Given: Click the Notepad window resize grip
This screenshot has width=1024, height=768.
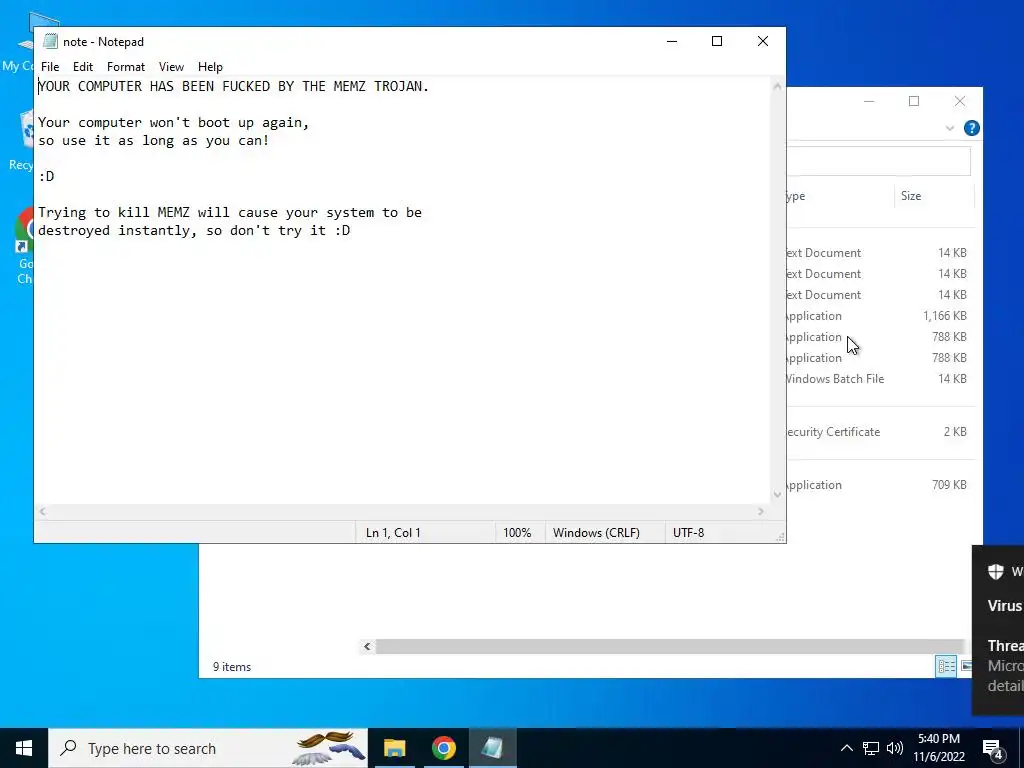Looking at the screenshot, I should (x=780, y=537).
